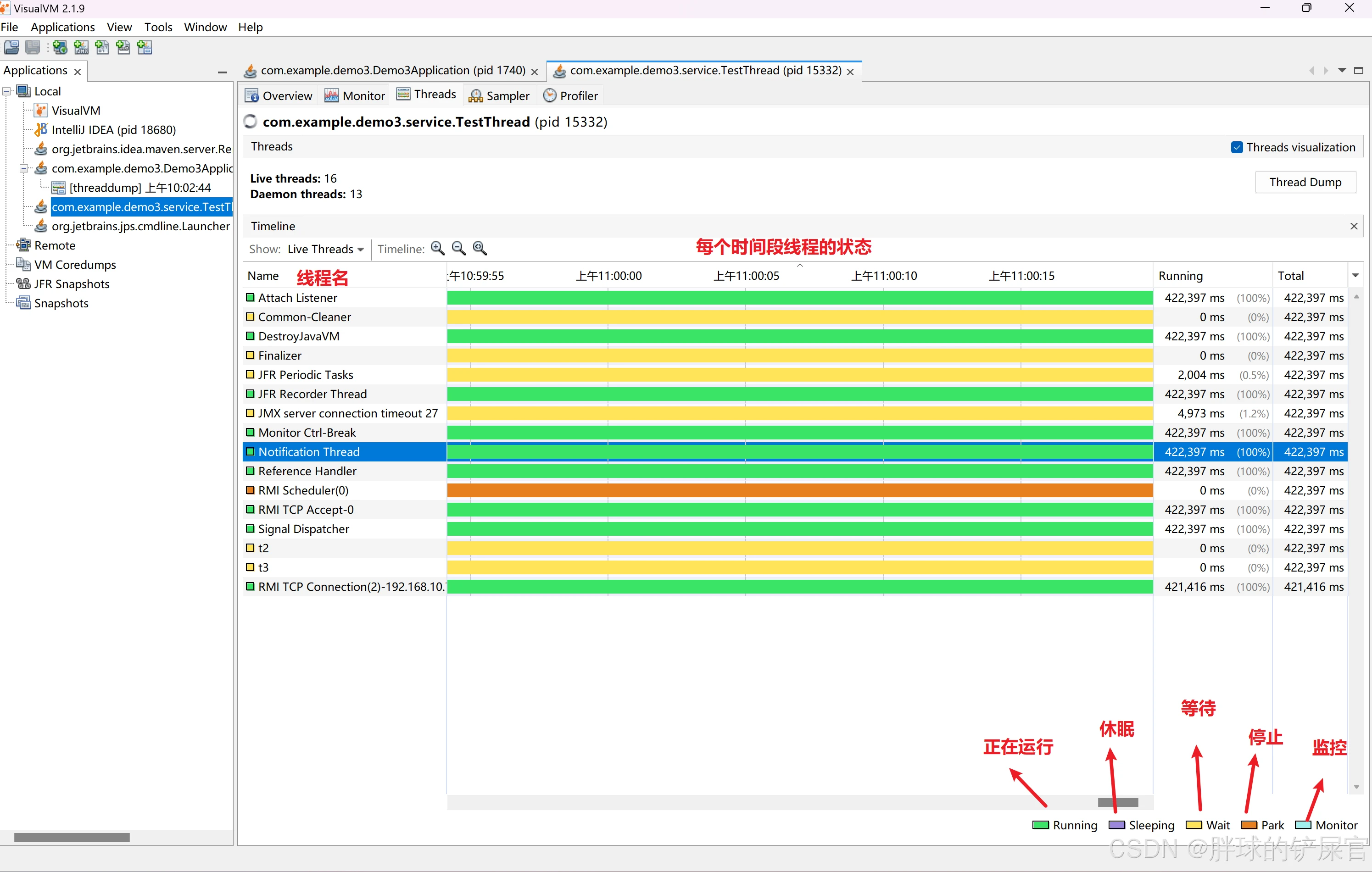The image size is (1372, 872).
Task: Click the fifth toolbar icon with green arrow
Action: point(123,48)
